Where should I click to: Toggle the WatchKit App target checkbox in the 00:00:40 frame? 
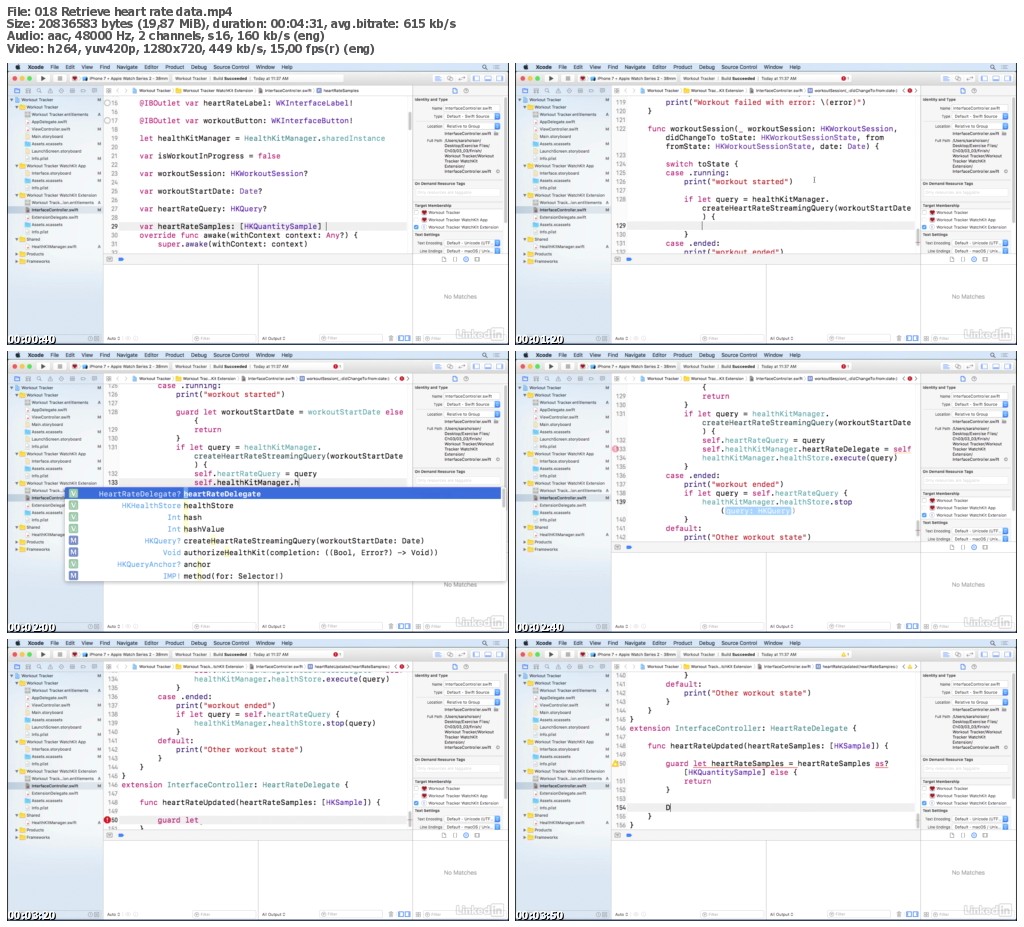pyautogui.click(x=416, y=220)
